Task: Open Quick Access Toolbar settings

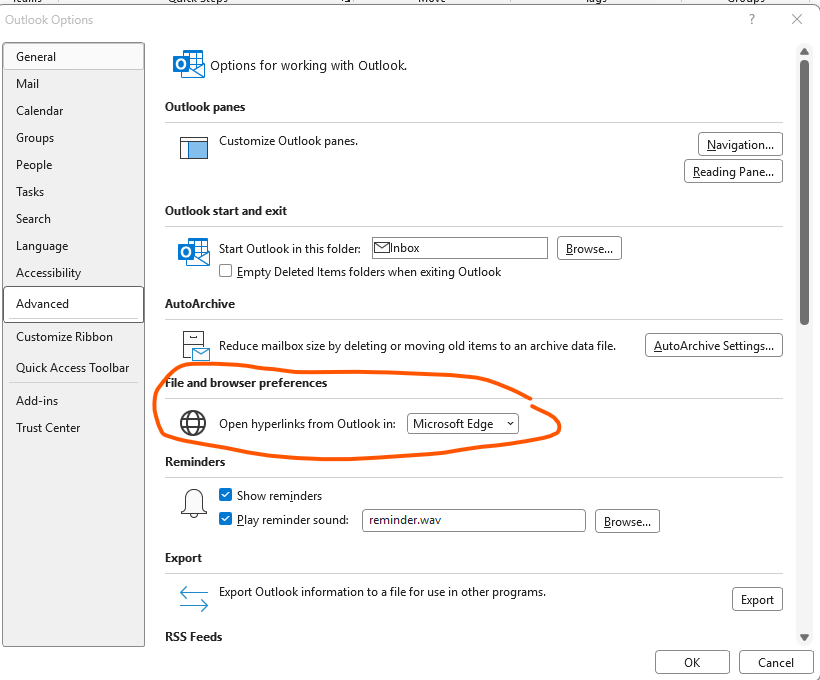Action: [74, 368]
